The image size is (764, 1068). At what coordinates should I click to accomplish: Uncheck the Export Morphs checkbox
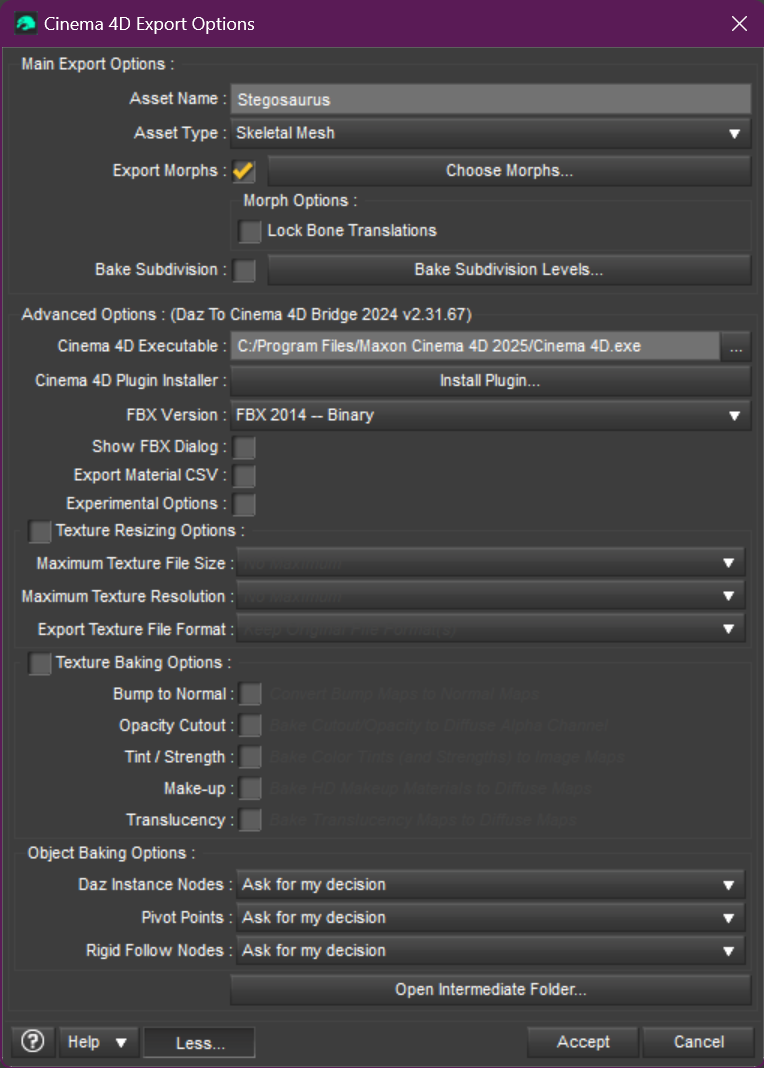(244, 171)
